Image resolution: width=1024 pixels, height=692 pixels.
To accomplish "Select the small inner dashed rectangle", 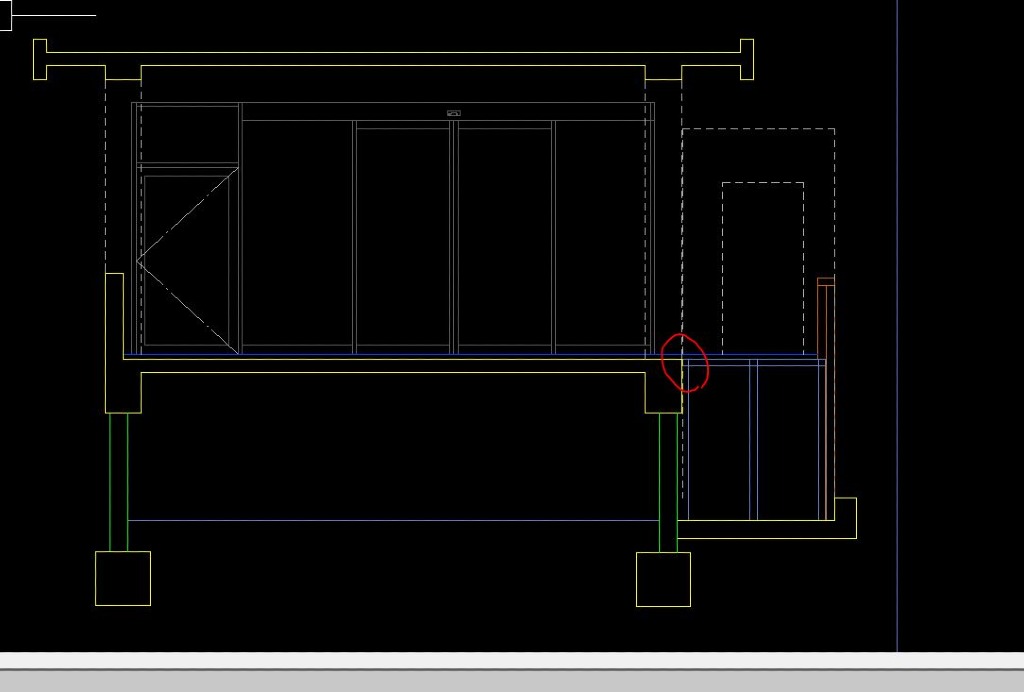I will click(x=762, y=183).
